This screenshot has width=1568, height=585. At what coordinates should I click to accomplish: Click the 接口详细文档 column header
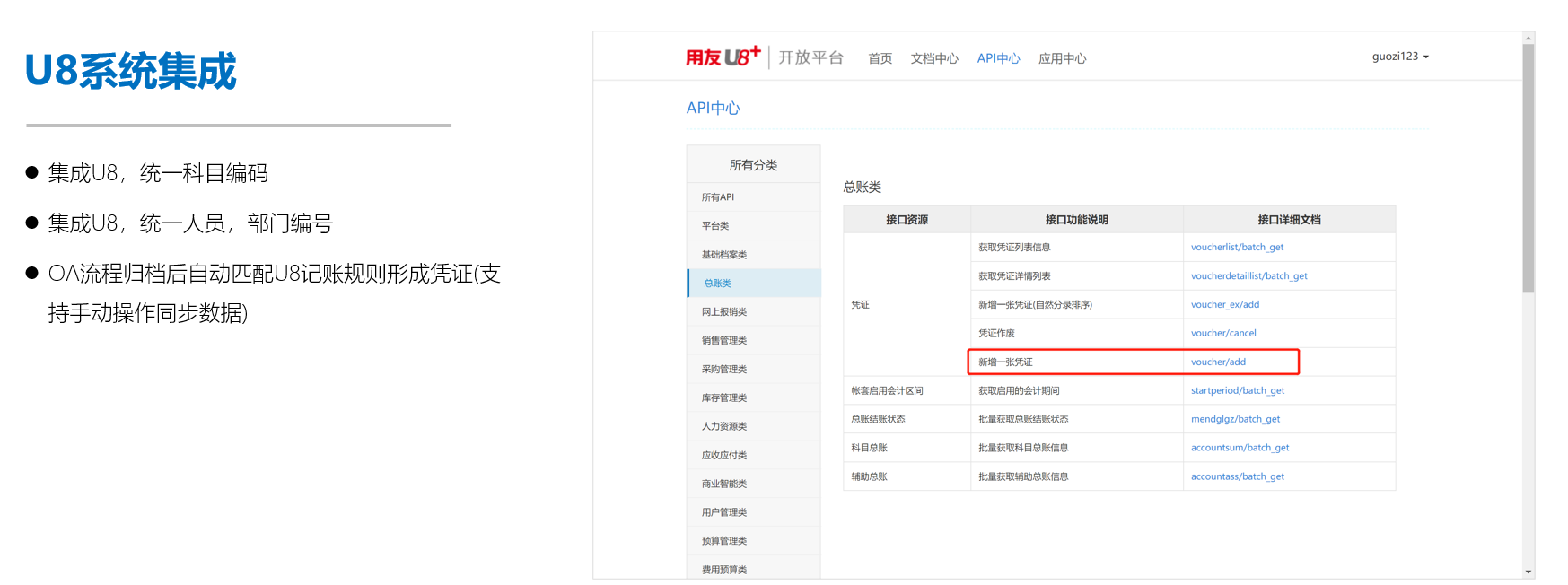1289,220
